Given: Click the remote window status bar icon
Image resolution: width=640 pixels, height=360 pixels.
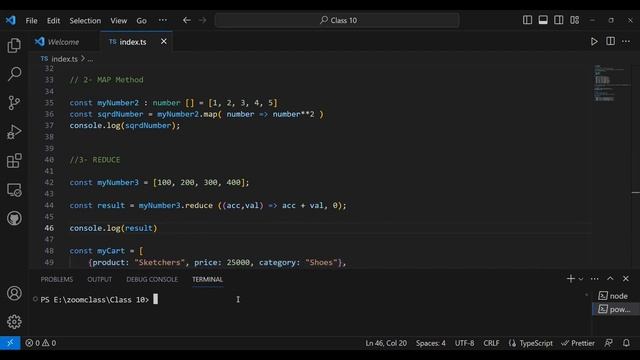Looking at the screenshot, I should pos(10,343).
